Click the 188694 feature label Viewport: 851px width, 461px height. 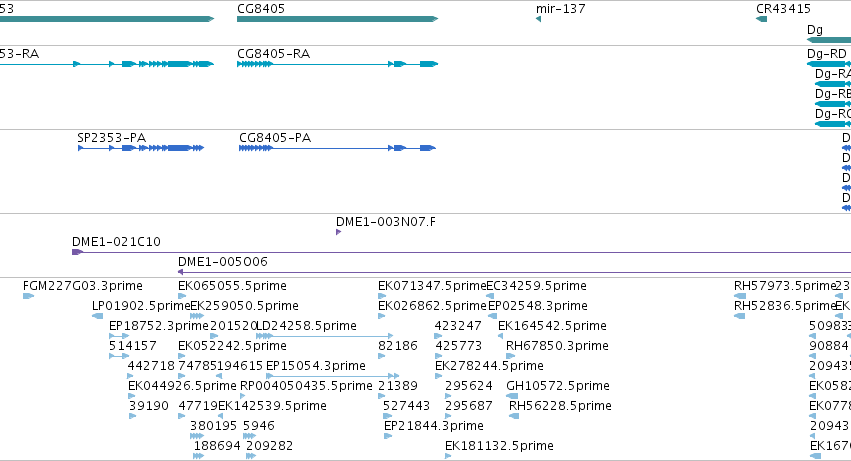(217, 446)
